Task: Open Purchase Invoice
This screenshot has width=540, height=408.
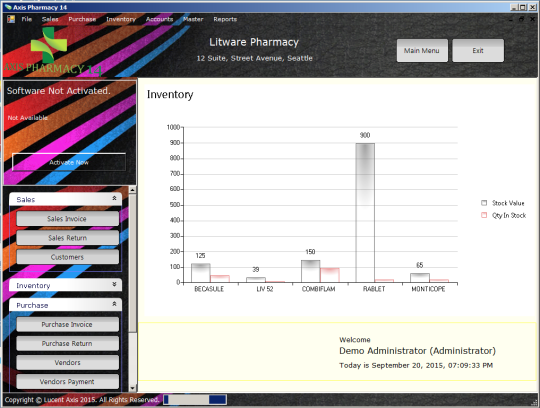Action: click(x=68, y=324)
